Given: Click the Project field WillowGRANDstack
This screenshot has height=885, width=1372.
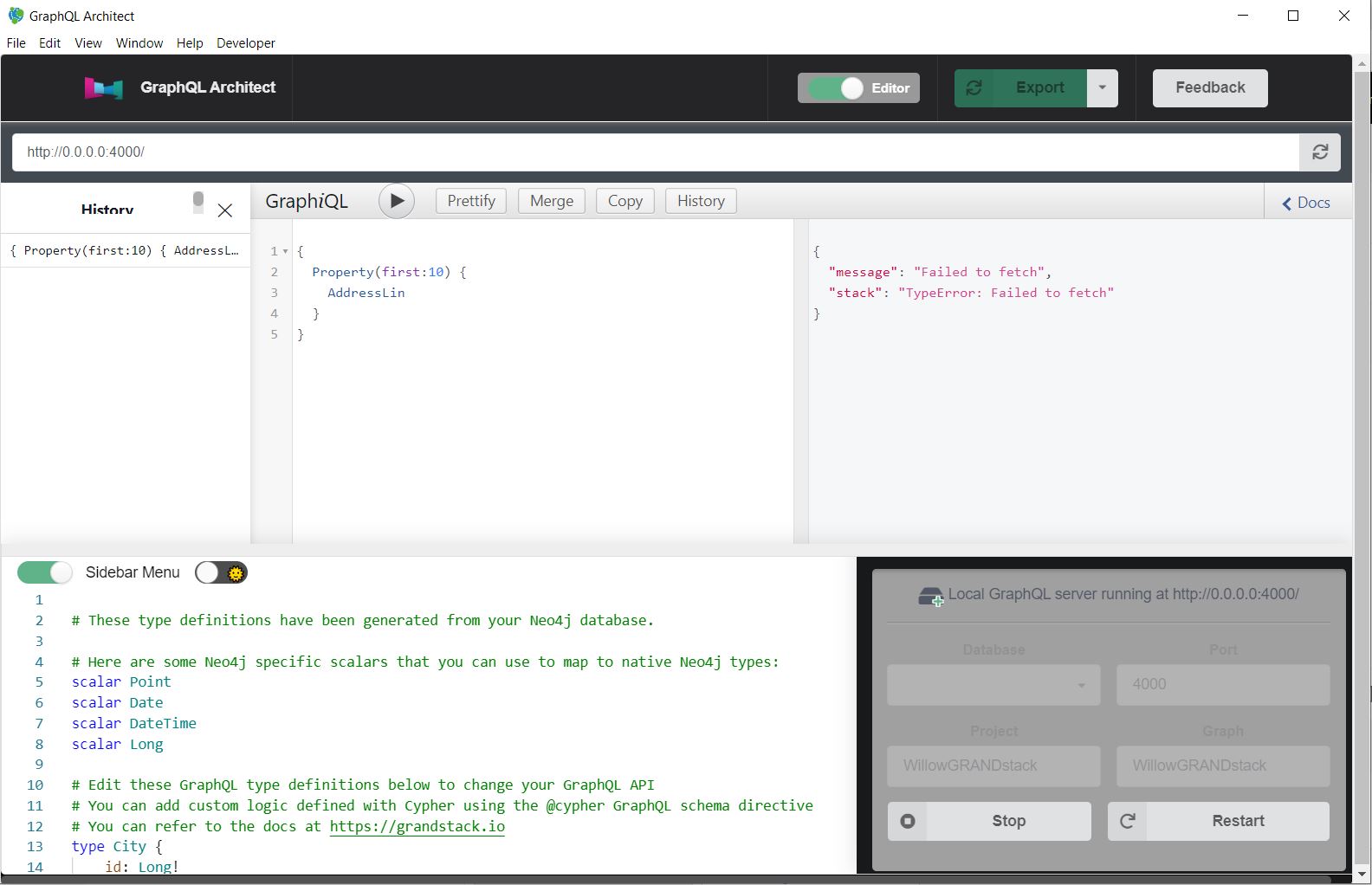Looking at the screenshot, I should click(x=993, y=766).
